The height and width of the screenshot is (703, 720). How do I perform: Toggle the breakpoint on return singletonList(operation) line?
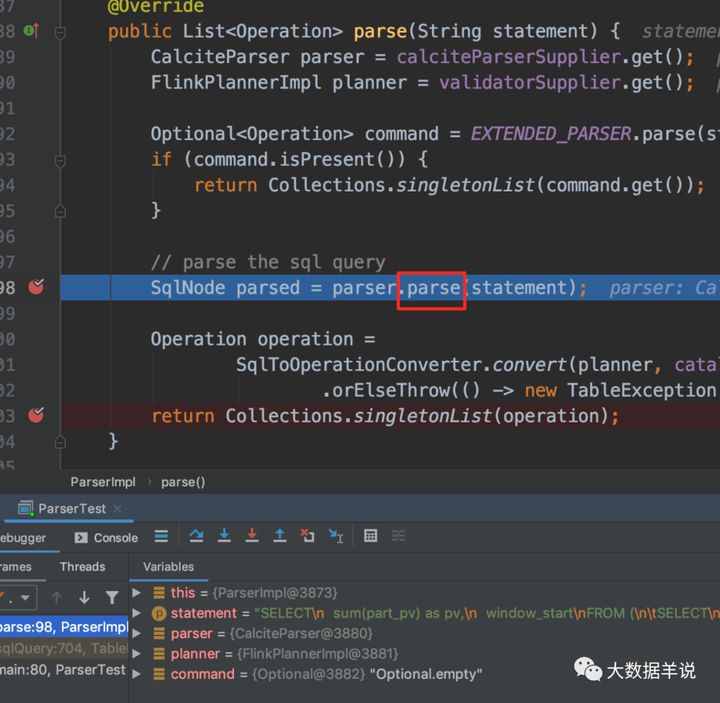tap(36, 415)
